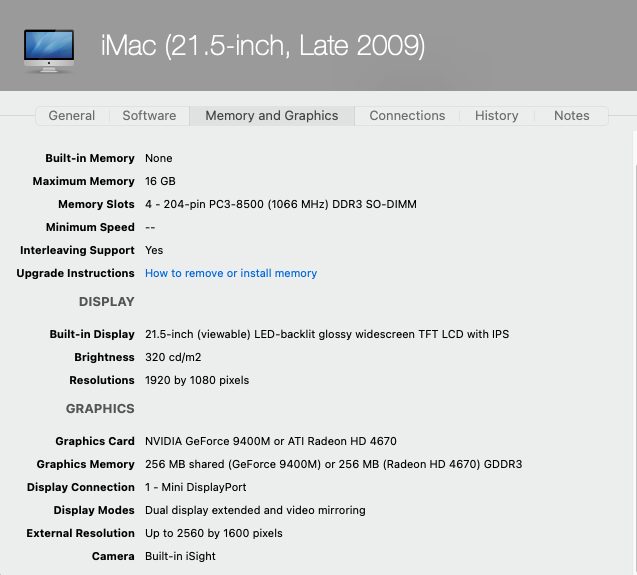Select the Built-in Memory value 'None'
This screenshot has width=637, height=575.
pyautogui.click(x=158, y=158)
